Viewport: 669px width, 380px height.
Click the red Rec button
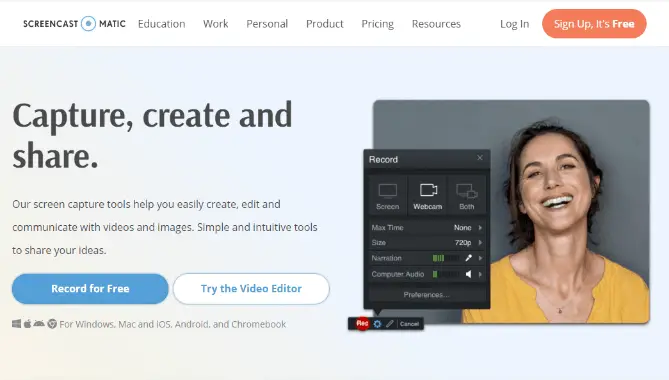362,323
